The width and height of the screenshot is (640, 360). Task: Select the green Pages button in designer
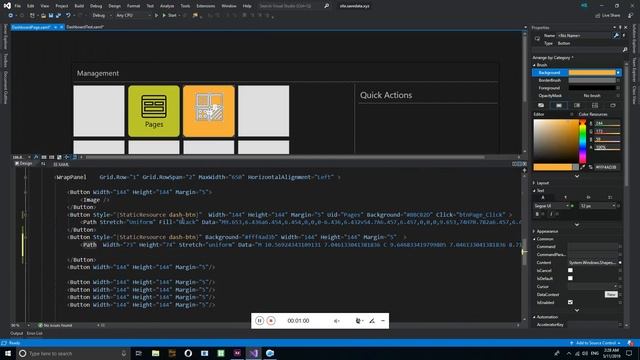(154, 111)
